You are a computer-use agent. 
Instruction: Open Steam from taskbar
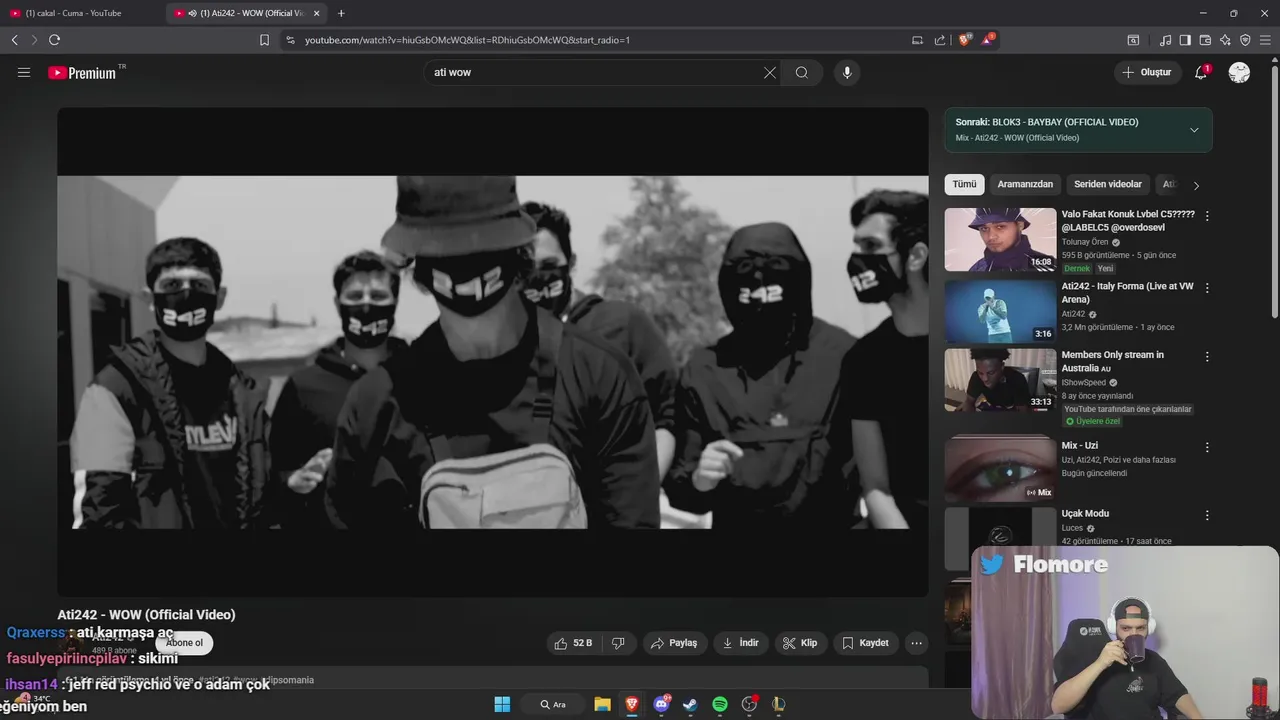tap(690, 704)
